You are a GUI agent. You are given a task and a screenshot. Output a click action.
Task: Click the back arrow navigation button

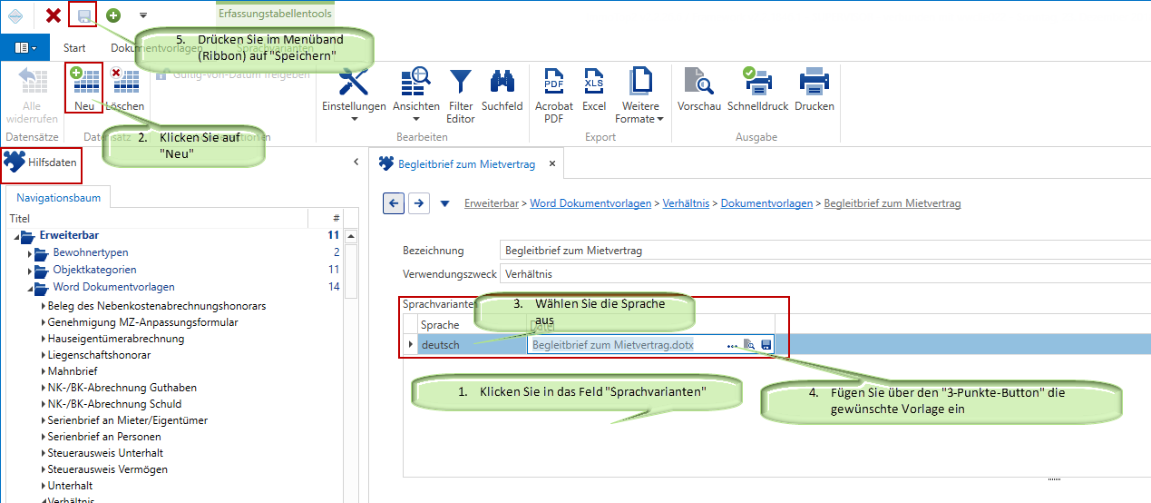393,203
